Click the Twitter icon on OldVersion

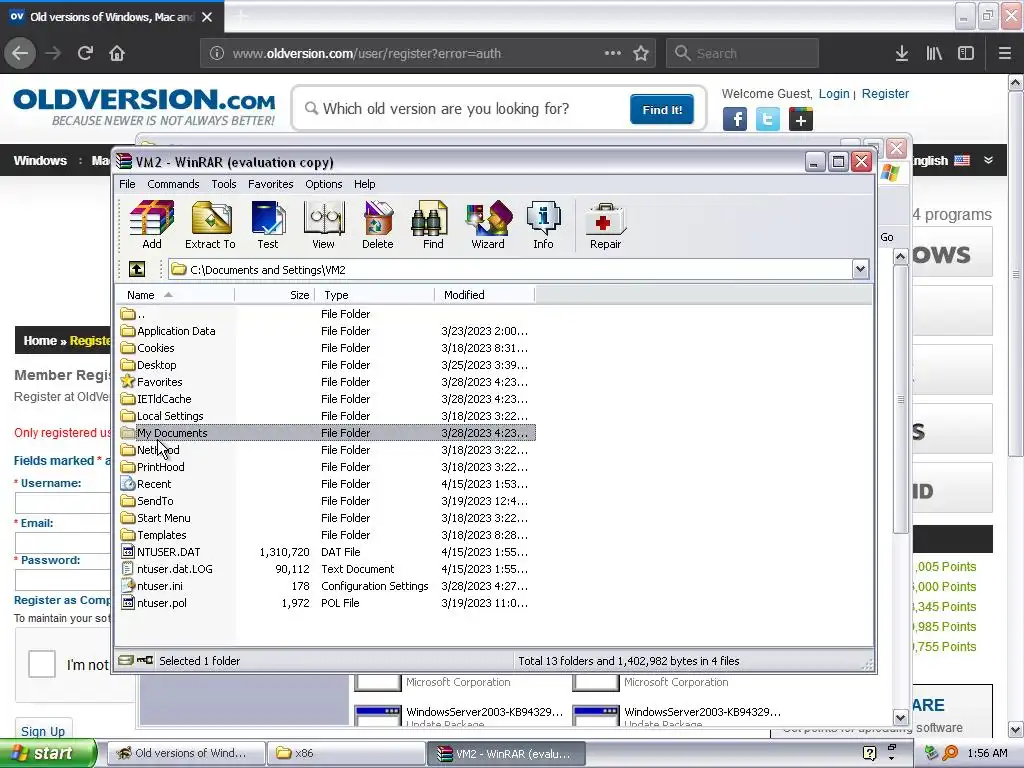click(x=767, y=120)
